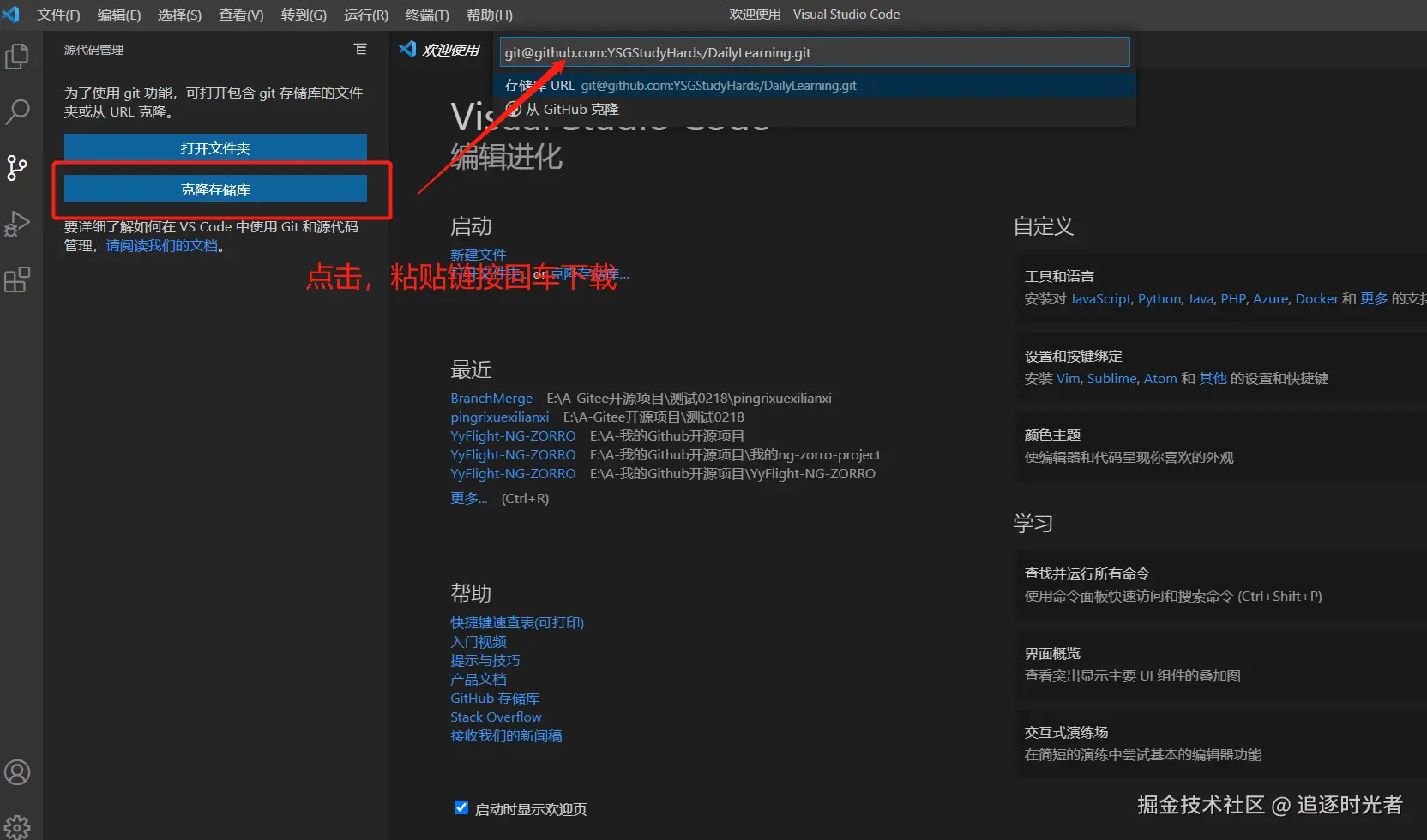Install Atom keybindings link
Image resolution: width=1427 pixels, height=840 pixels.
(x=1160, y=378)
